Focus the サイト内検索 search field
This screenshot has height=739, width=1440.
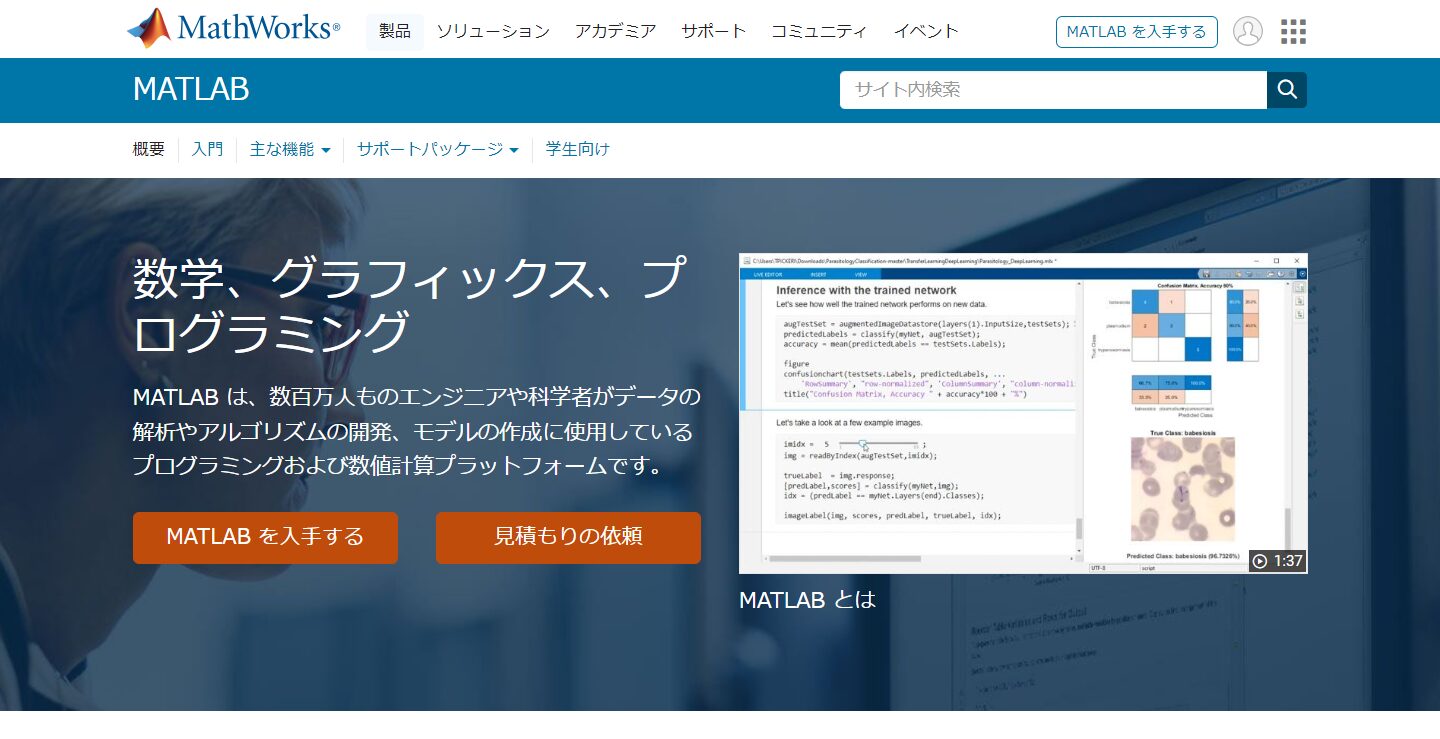point(1052,90)
